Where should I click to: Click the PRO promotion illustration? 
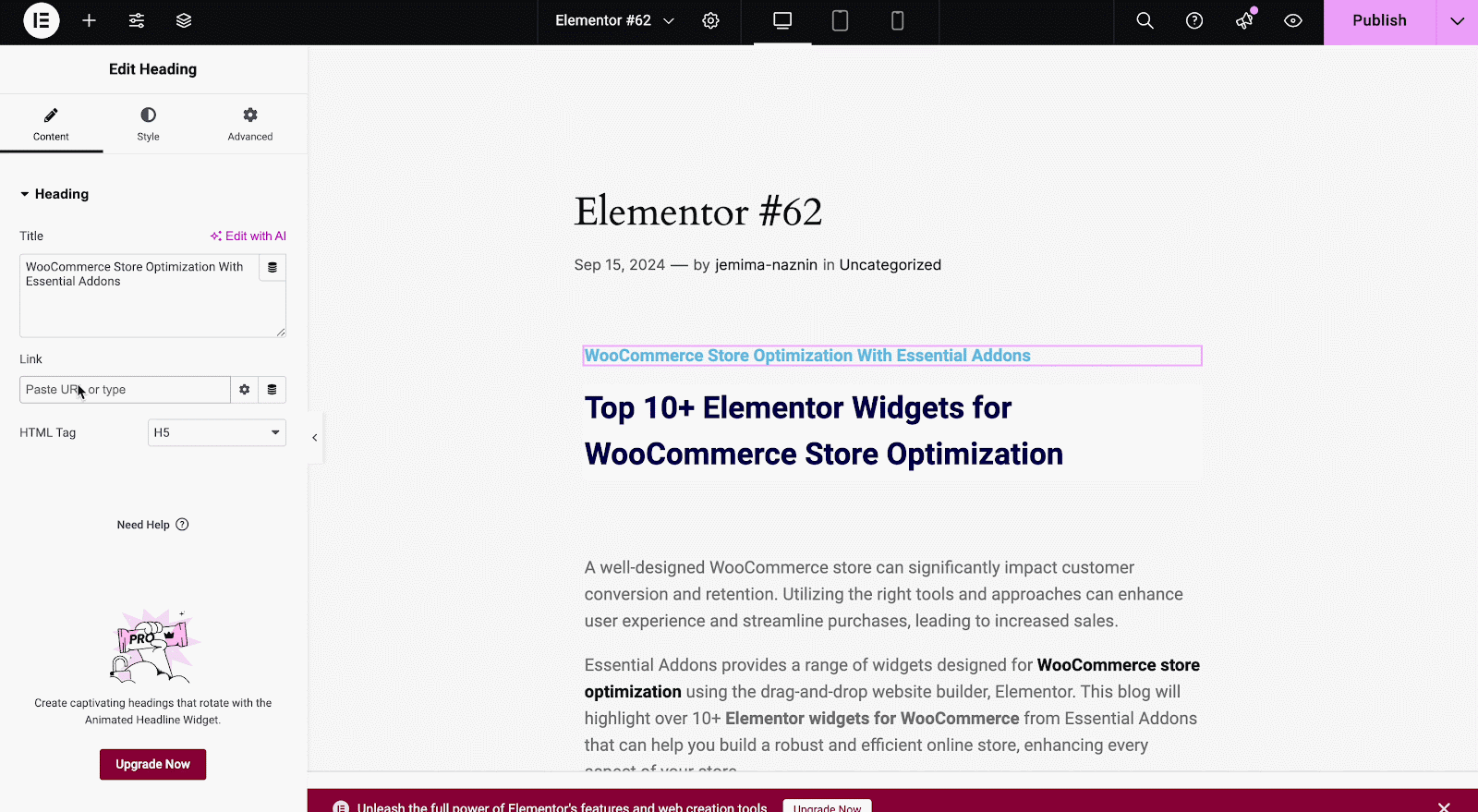pos(153,645)
